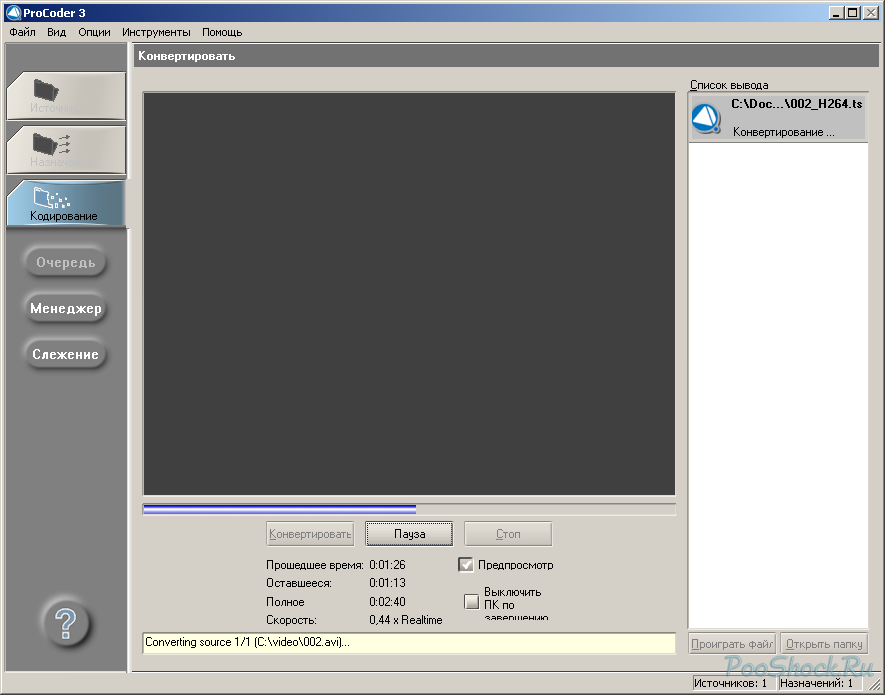Click the Очередь button
The height and width of the screenshot is (695, 885).
pyautogui.click(x=65, y=263)
